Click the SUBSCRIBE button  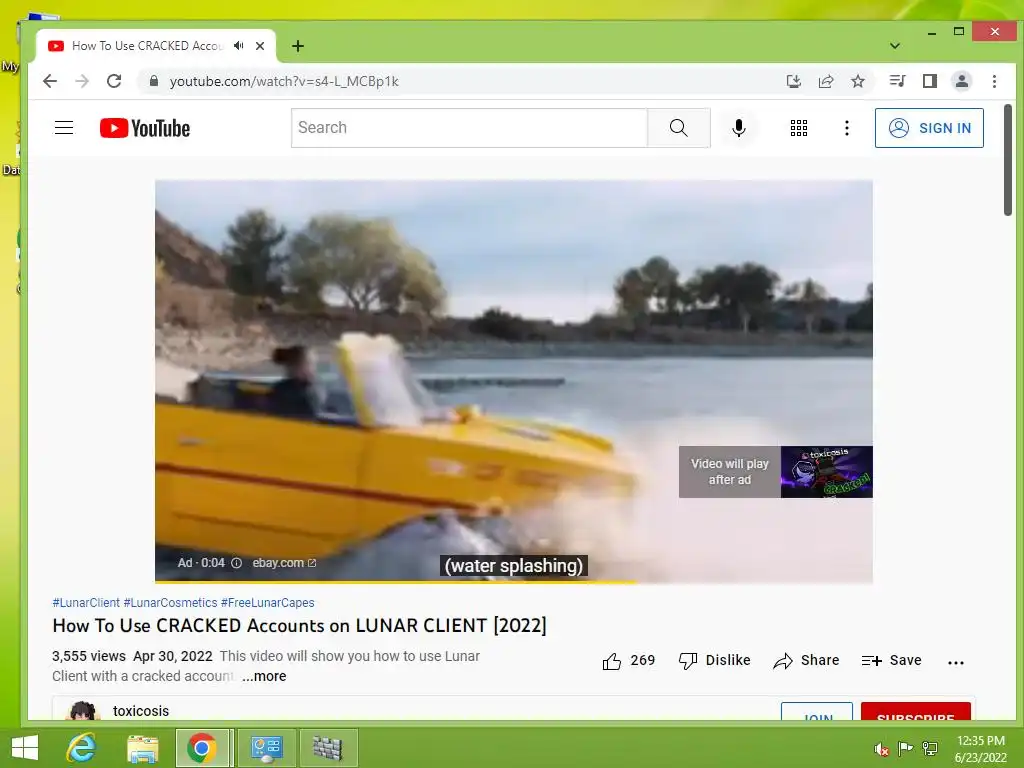(x=916, y=712)
